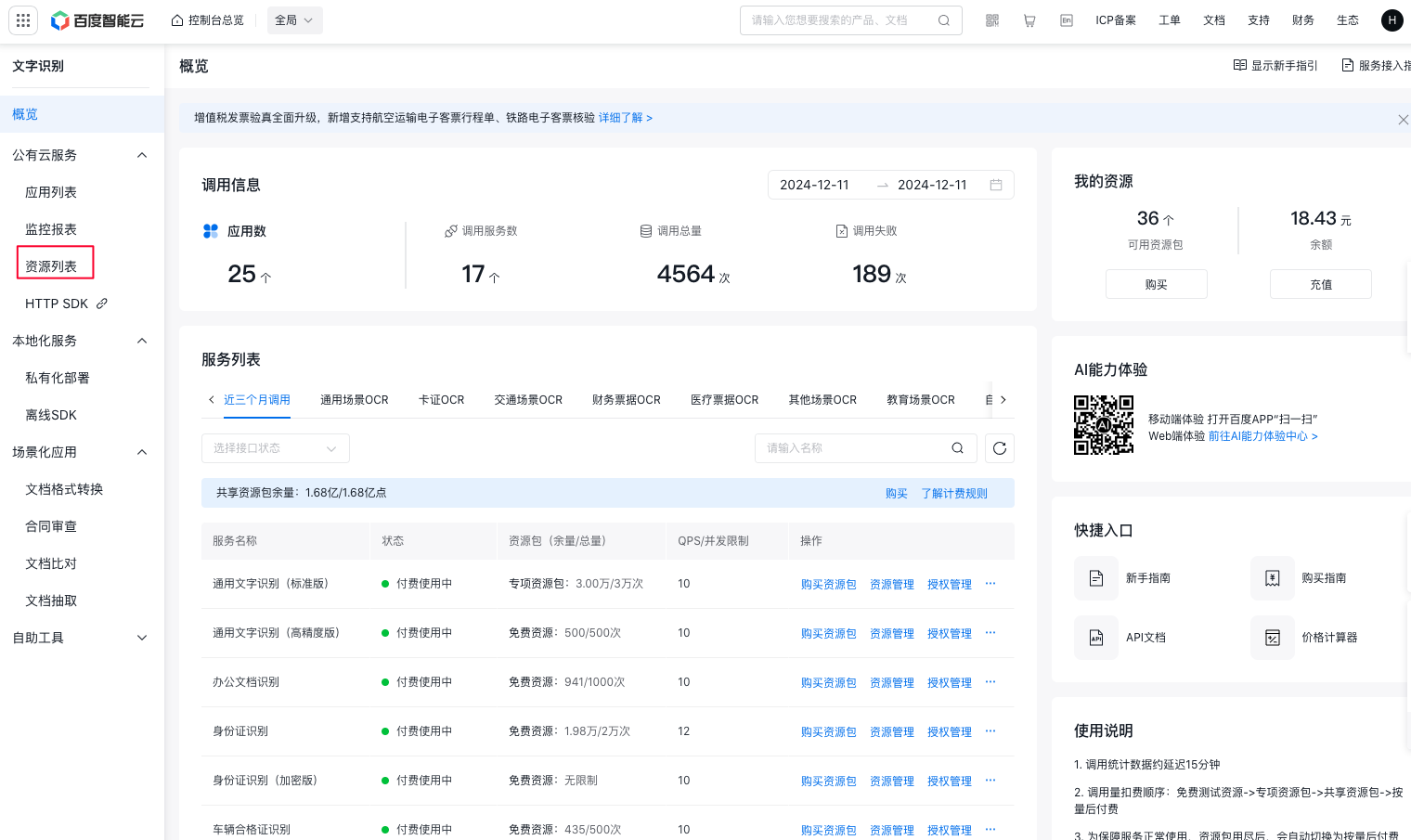Open the shopping cart icon

[x=1029, y=20]
